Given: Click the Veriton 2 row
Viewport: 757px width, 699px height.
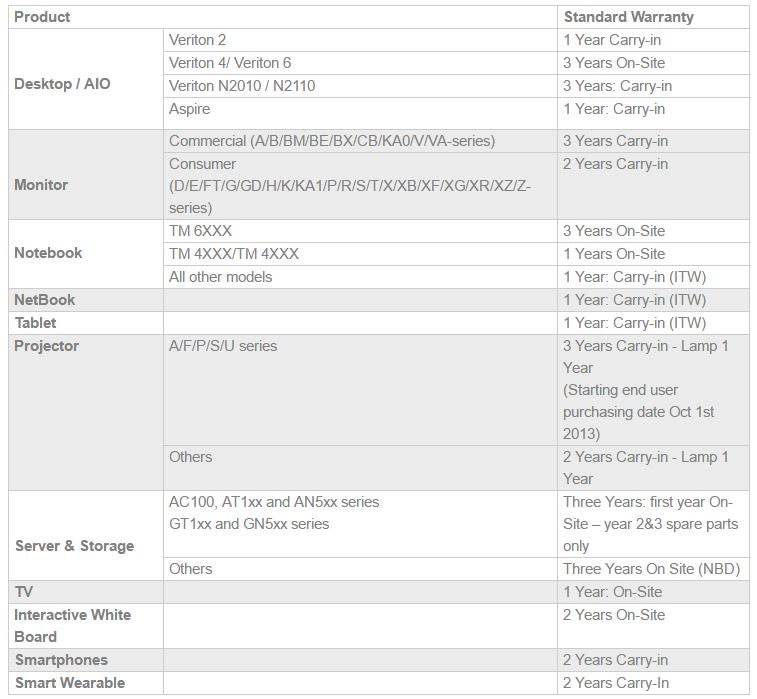Looking at the screenshot, I should 198,40.
